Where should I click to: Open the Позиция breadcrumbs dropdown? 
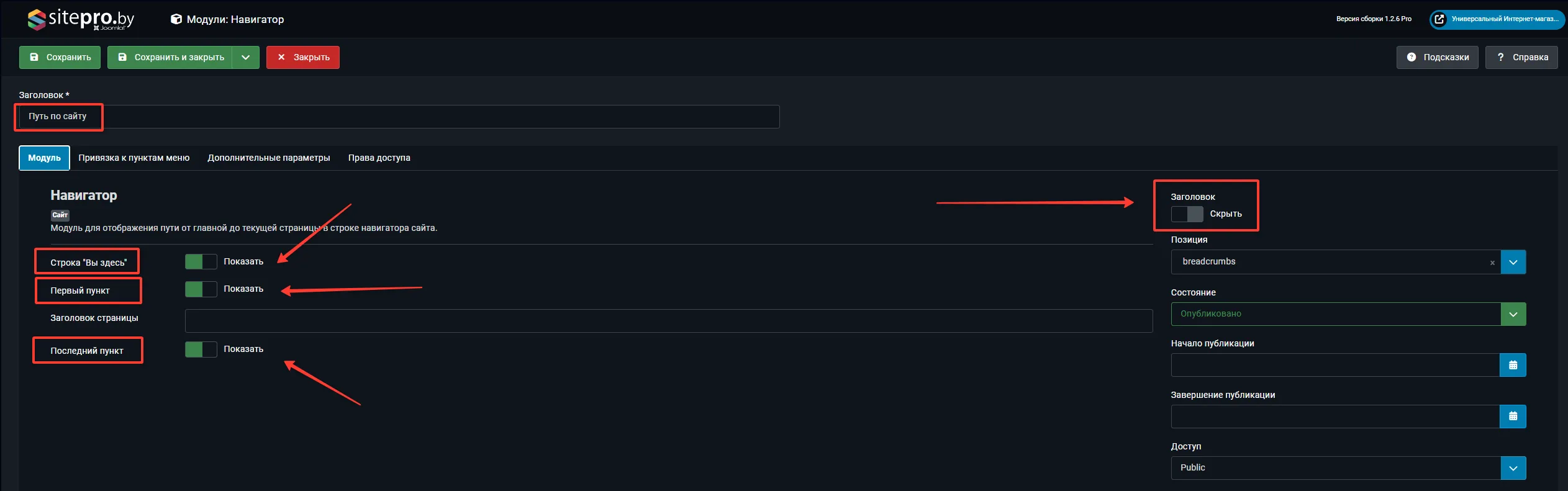pos(1513,262)
